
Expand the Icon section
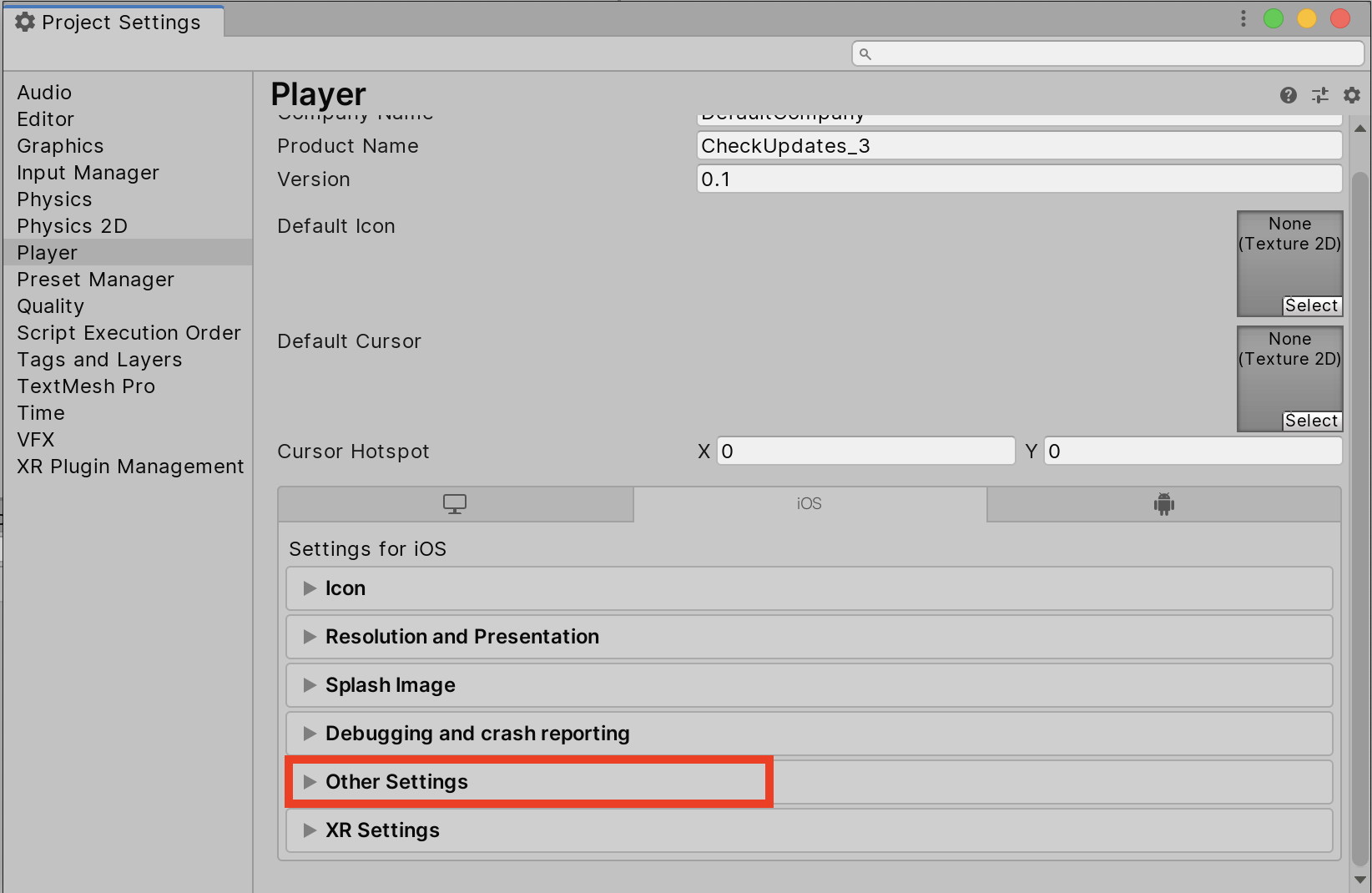tap(809, 588)
